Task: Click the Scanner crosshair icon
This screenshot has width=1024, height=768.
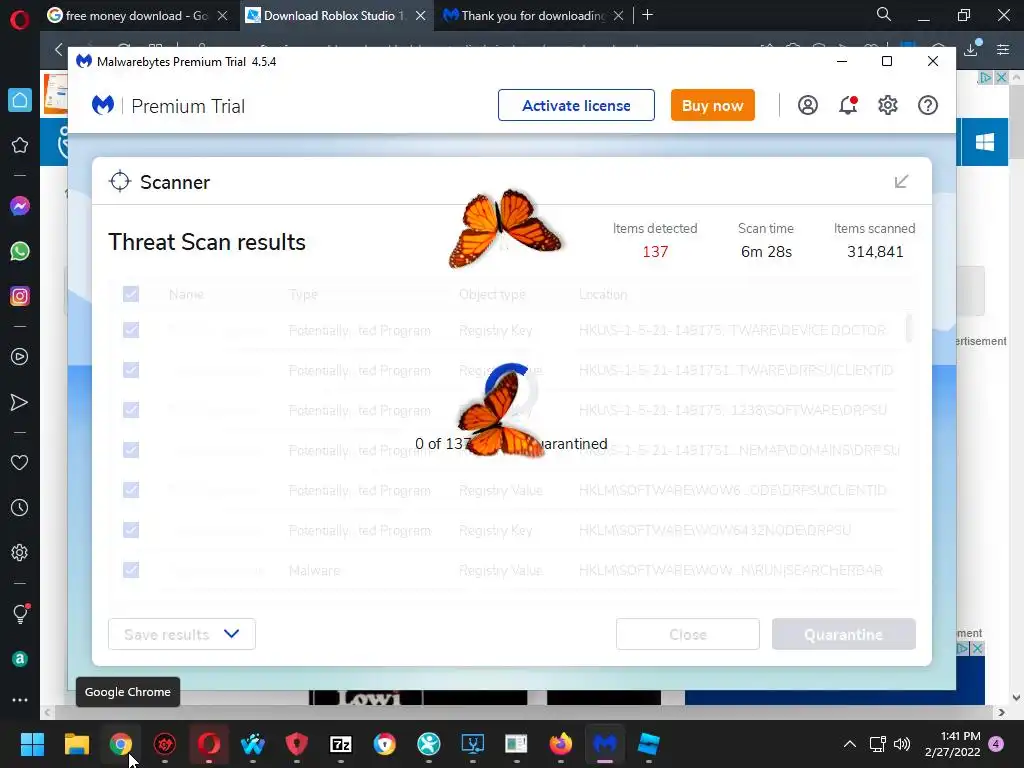Action: coord(120,182)
